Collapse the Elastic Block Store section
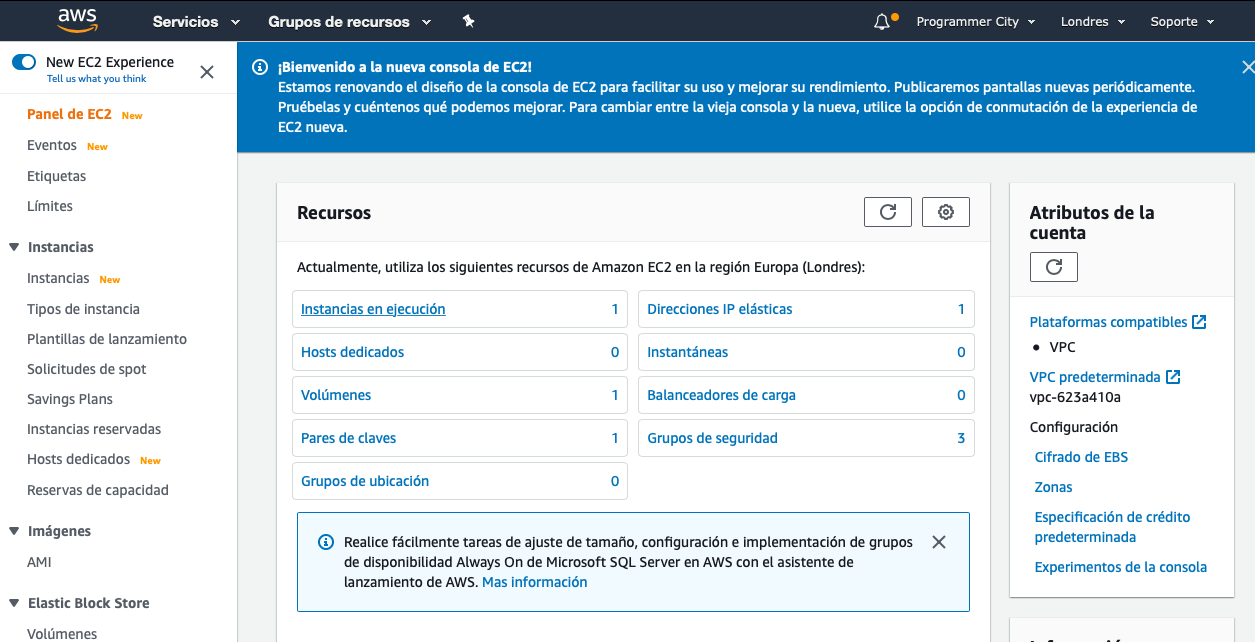The width and height of the screenshot is (1255, 642). click(14, 603)
